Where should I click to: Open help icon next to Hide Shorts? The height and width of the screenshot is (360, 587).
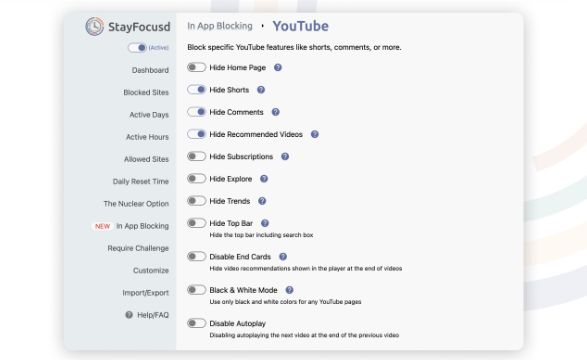[261, 90]
